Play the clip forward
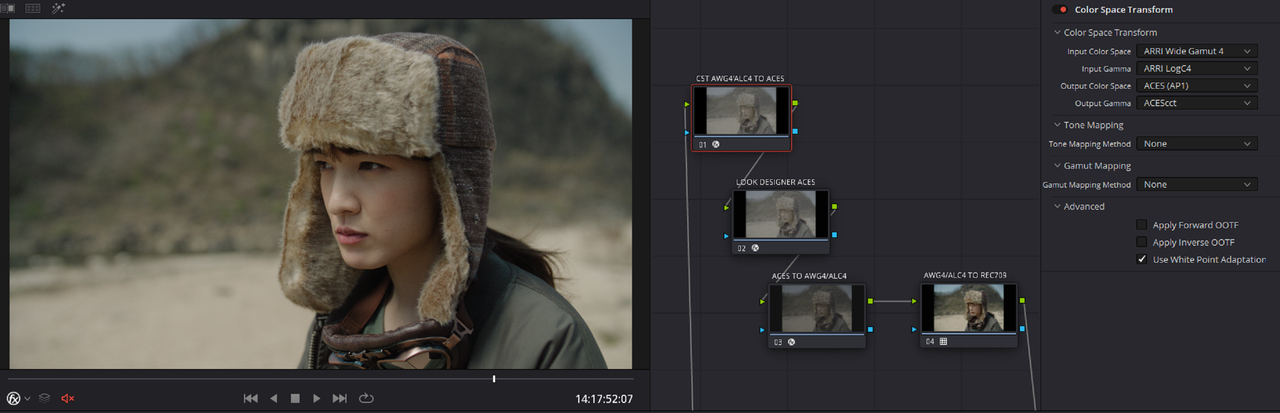The width and height of the screenshot is (1280, 413). [317, 398]
